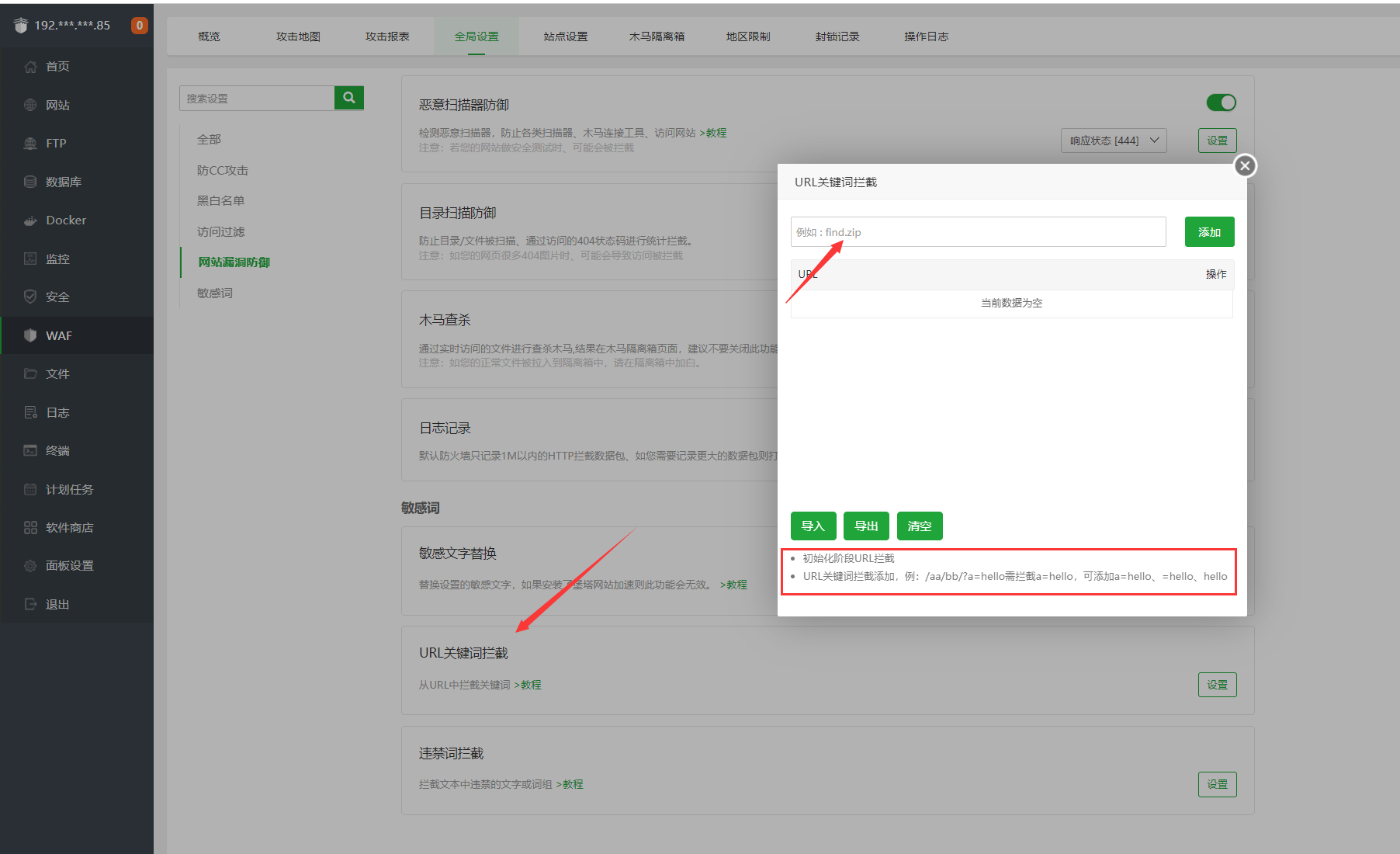
Task: Switch to the 封锁记录 tab
Action: (837, 36)
